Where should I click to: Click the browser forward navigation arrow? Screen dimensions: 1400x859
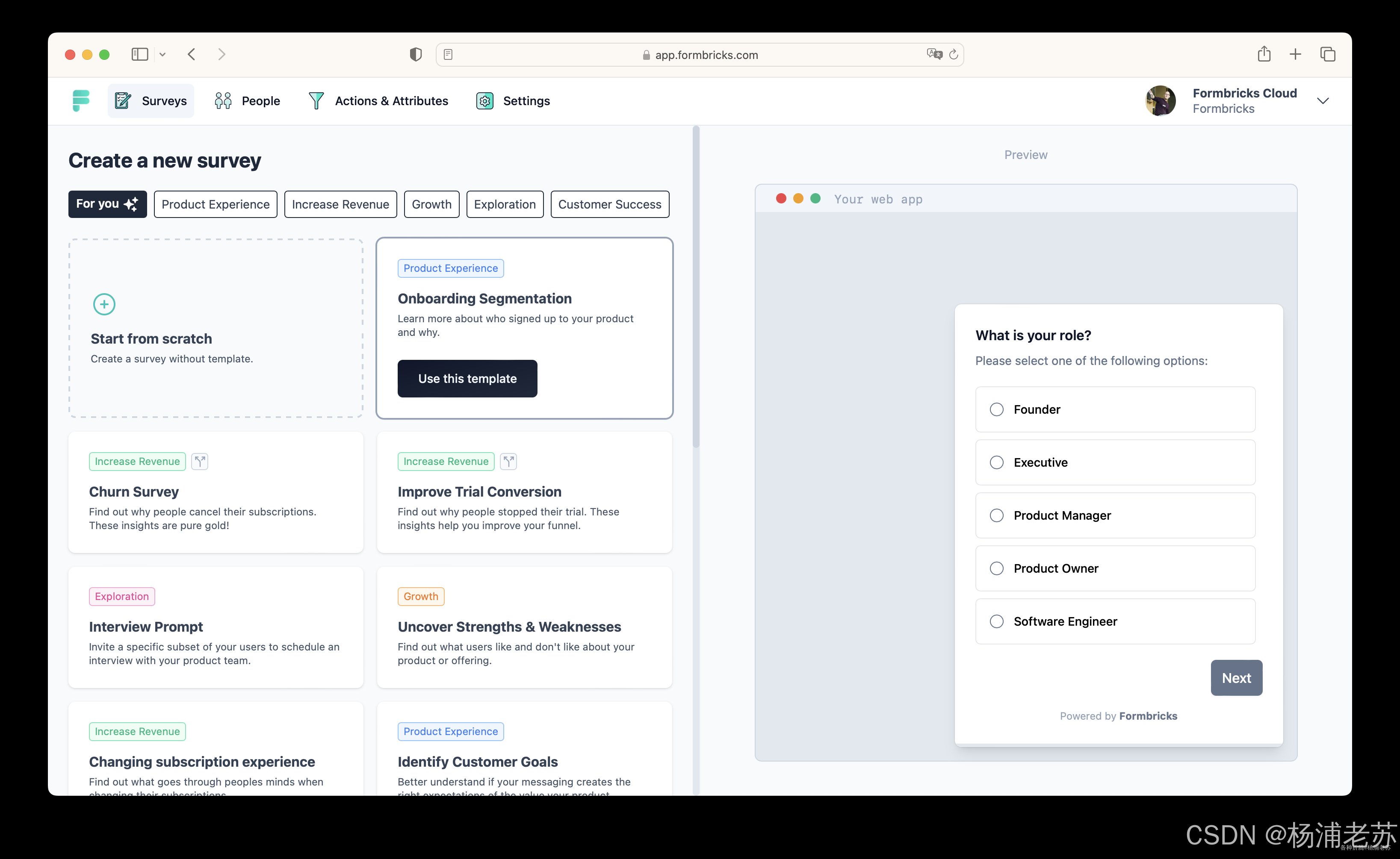pyautogui.click(x=222, y=54)
